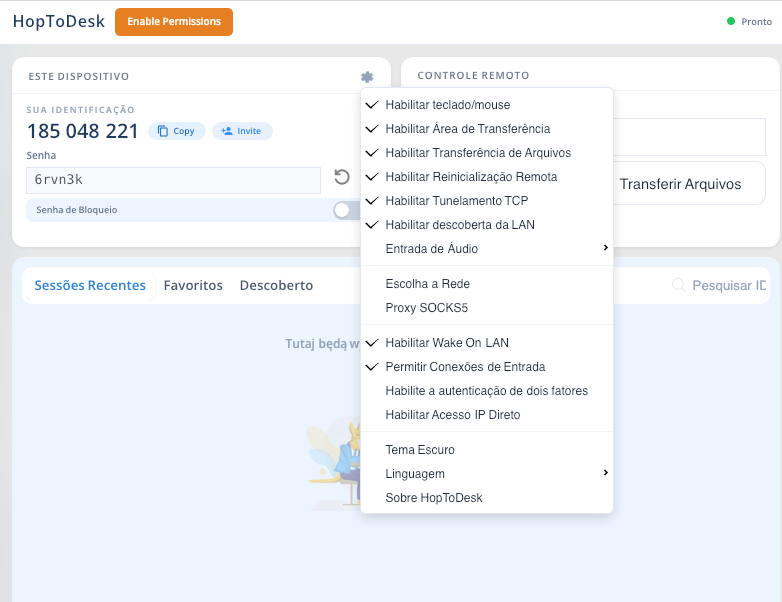This screenshot has width=782, height=602.
Task: Toggle Permitir Conexões de Entrada
Action: 487,367
